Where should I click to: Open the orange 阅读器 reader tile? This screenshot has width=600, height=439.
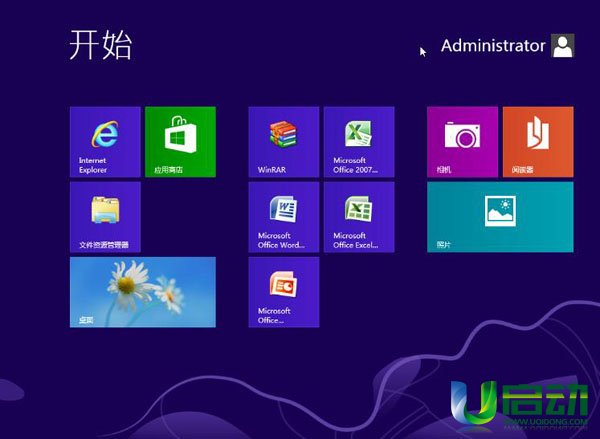click(538, 142)
